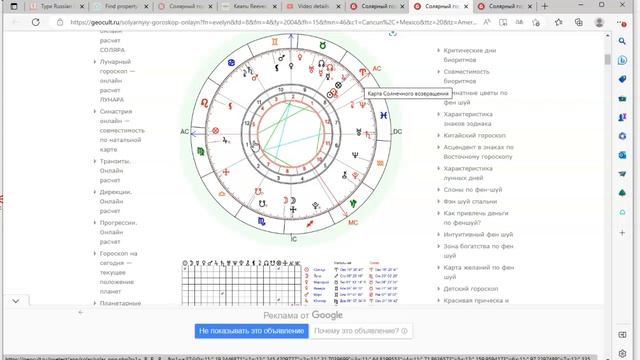Add a sidebar app with plus icon

(622, 233)
